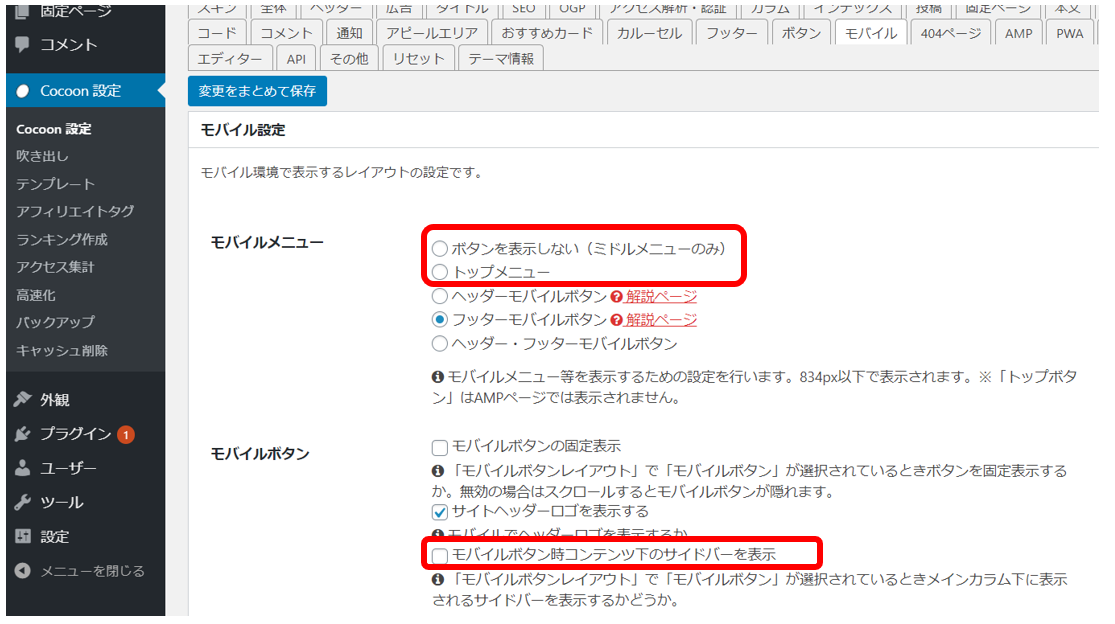The image size is (1115, 624).
Task: Open the コード tab
Action: pyautogui.click(x=217, y=33)
